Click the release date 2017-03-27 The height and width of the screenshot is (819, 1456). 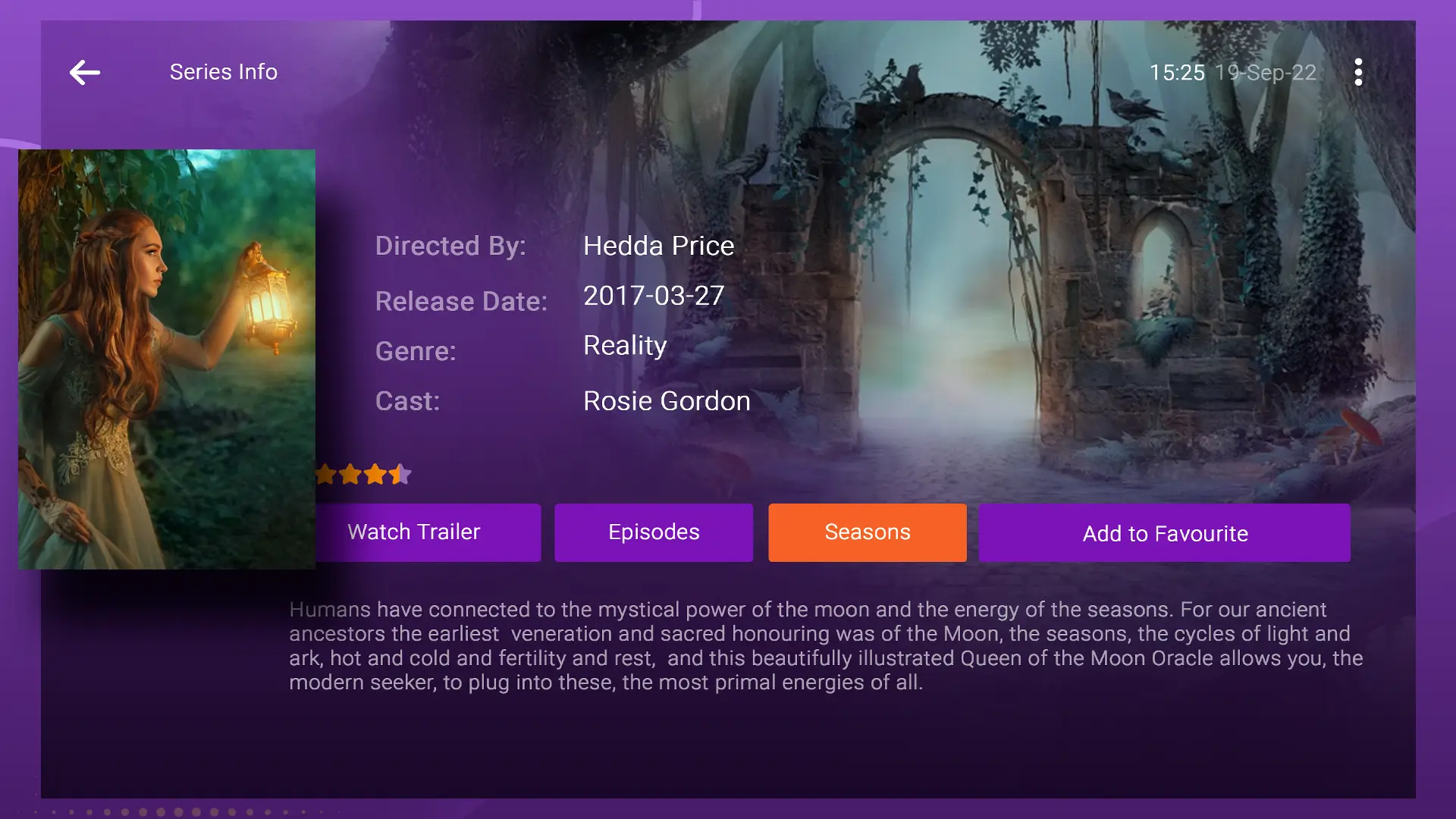[653, 296]
